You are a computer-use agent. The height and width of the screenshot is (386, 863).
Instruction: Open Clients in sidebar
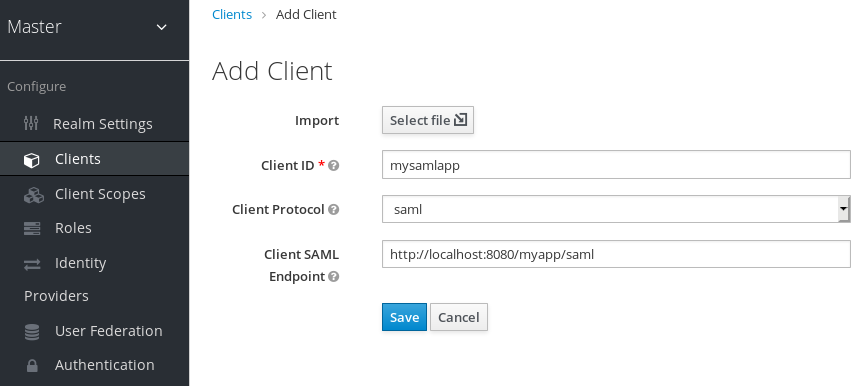95,159
